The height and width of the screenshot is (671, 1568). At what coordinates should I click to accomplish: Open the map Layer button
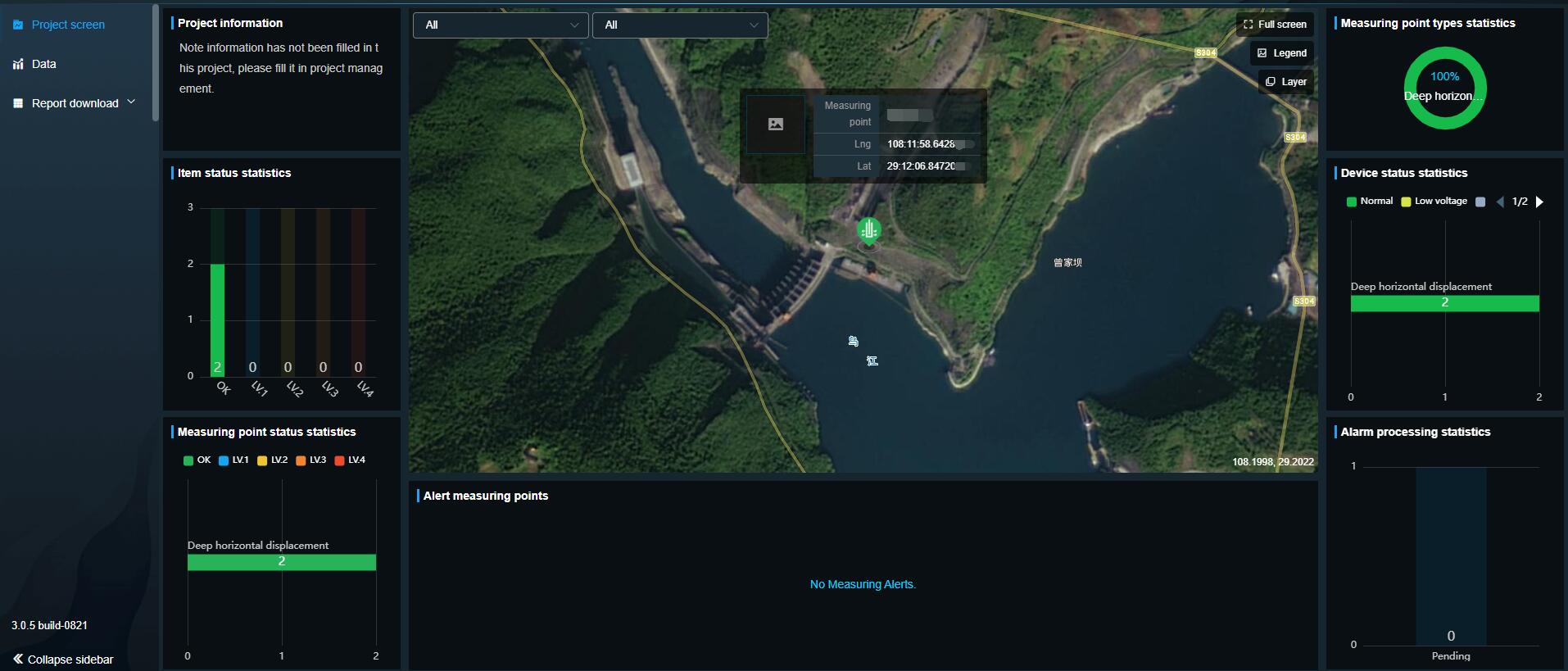[x=1286, y=82]
